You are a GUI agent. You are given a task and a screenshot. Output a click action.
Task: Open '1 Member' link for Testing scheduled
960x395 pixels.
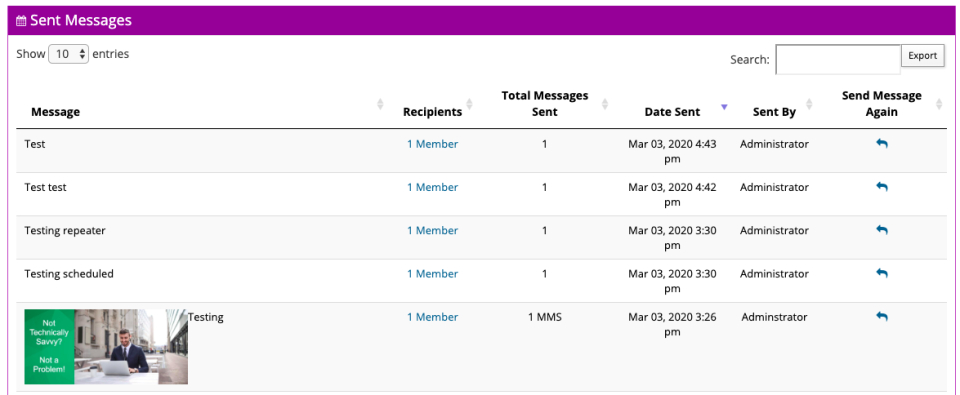pos(432,274)
